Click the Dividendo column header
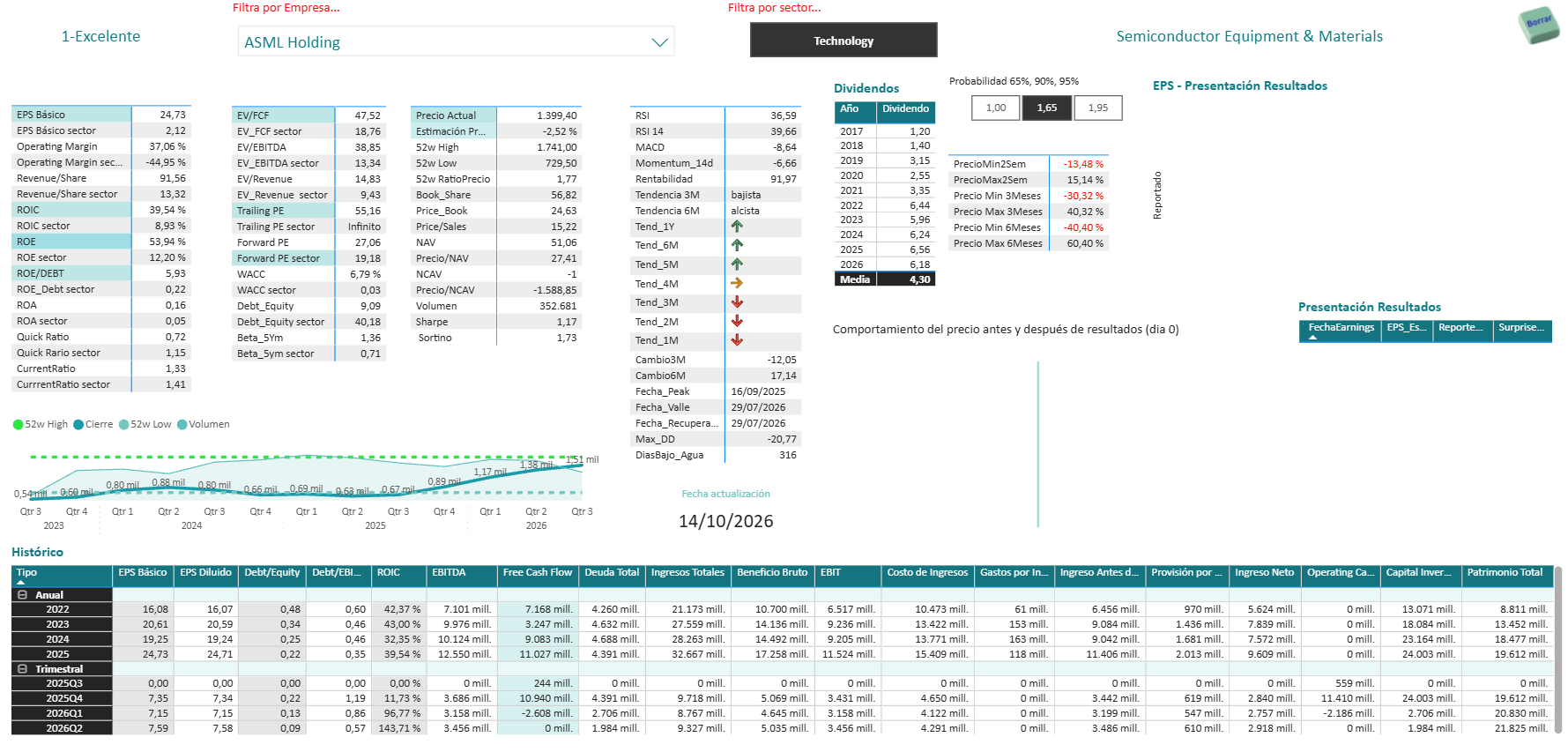 coord(906,111)
